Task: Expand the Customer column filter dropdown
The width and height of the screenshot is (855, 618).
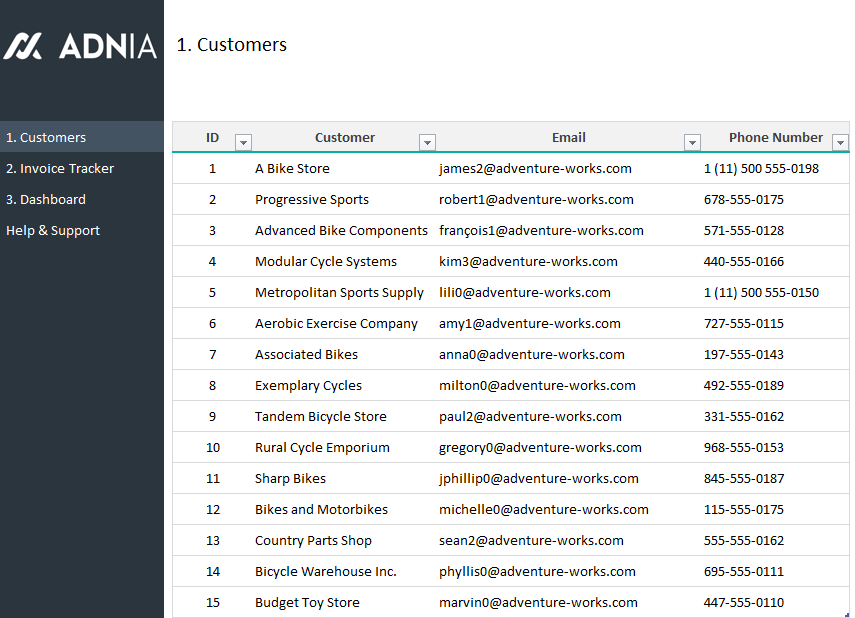Action: pos(427,143)
